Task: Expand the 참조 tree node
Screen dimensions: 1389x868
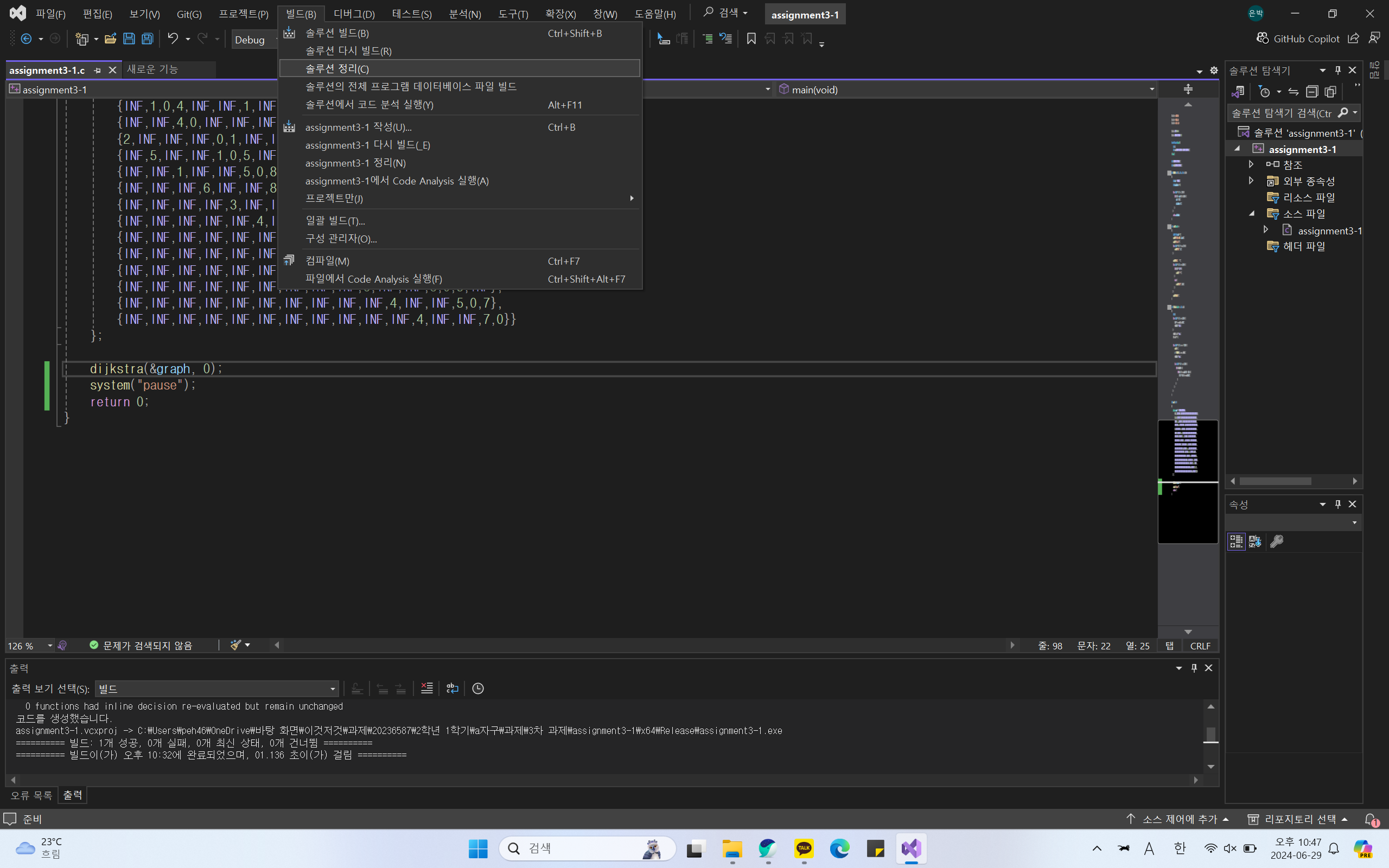Action: point(1251,164)
